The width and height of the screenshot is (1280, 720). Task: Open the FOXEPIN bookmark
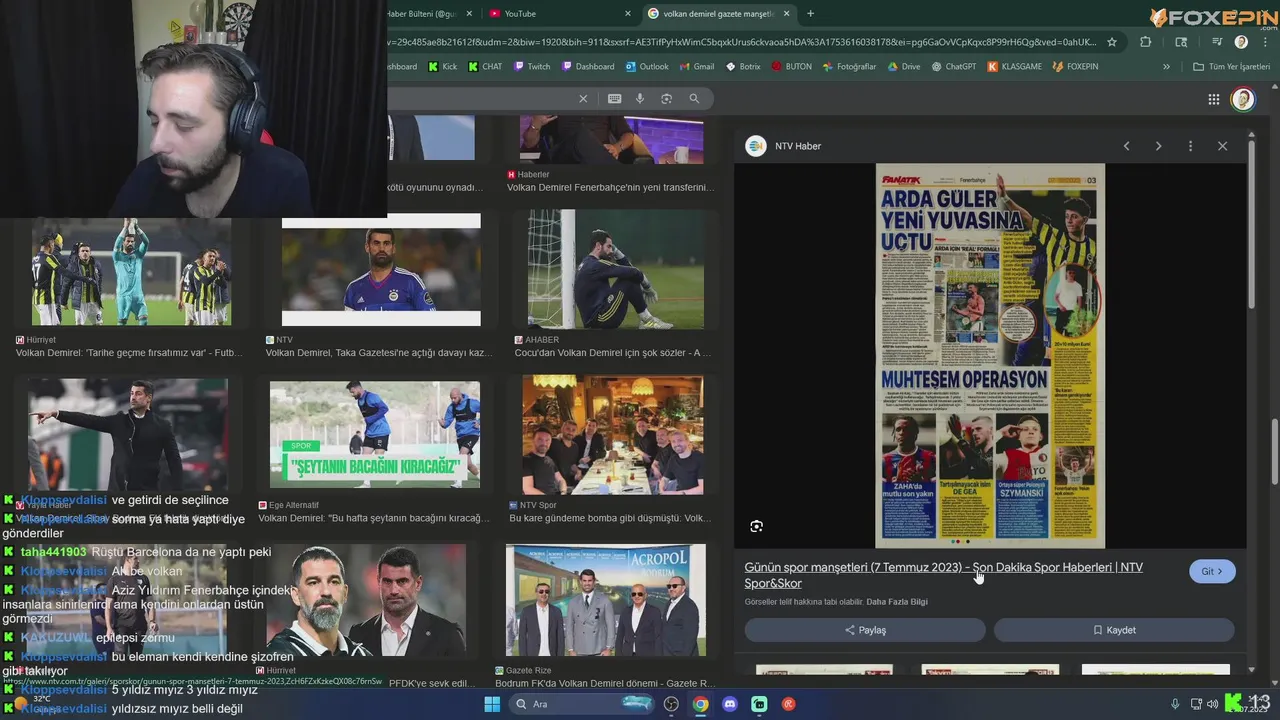1075,67
